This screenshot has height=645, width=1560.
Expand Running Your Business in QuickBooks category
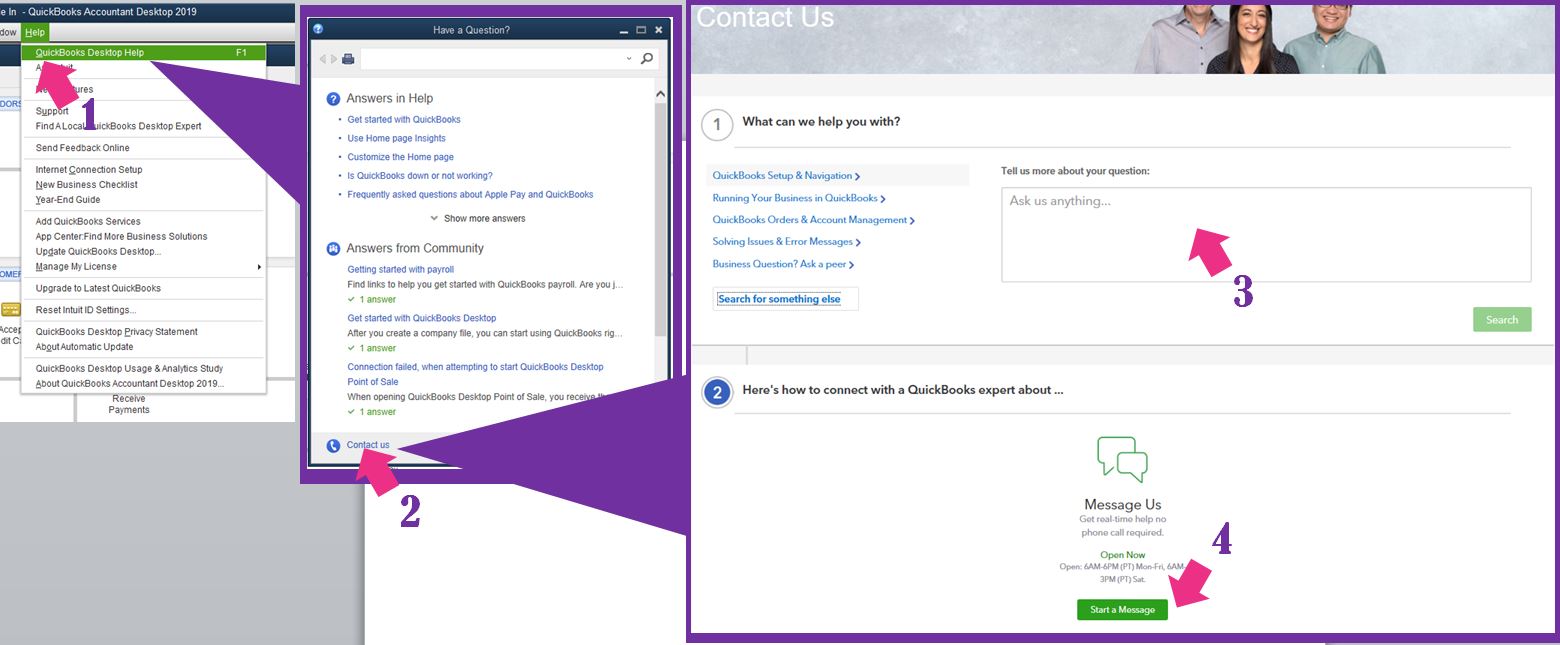(799, 198)
